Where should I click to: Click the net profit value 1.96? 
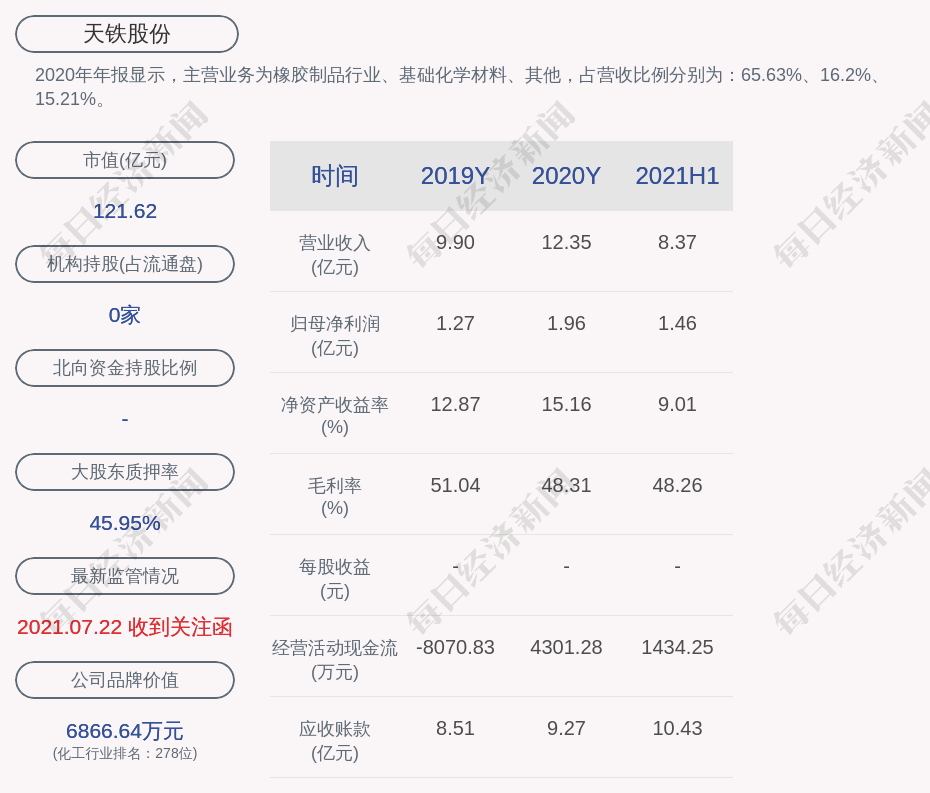[x=566, y=323]
